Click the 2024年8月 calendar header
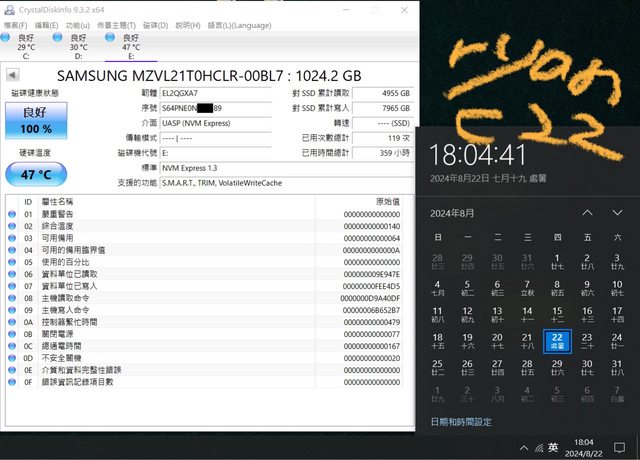Screen dimensions: 640x460 pyautogui.click(x=453, y=213)
